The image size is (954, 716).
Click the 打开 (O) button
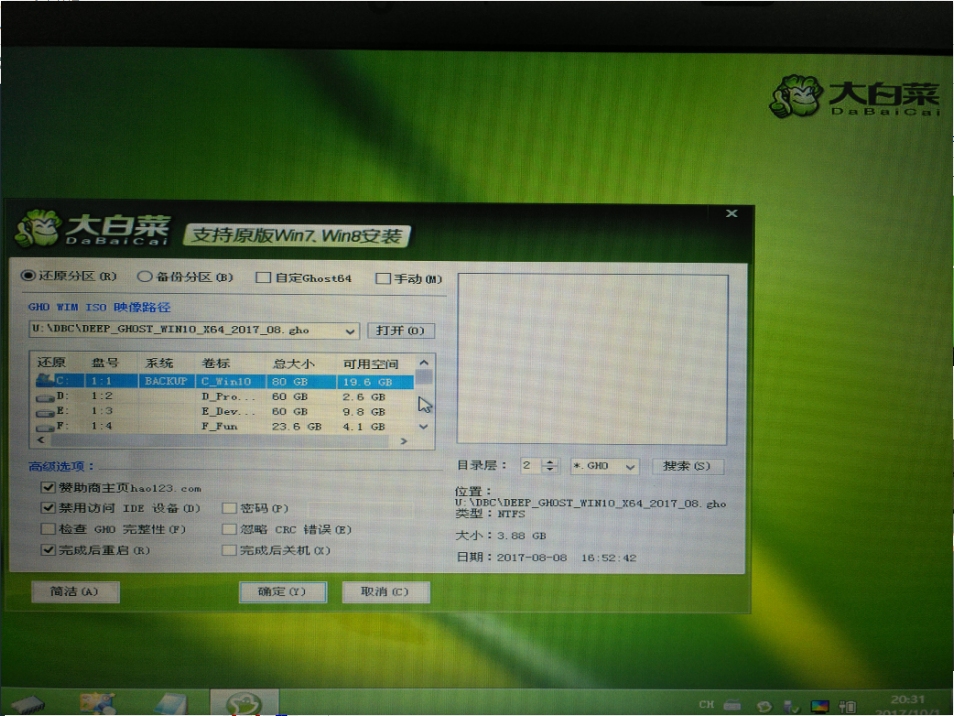click(400, 331)
